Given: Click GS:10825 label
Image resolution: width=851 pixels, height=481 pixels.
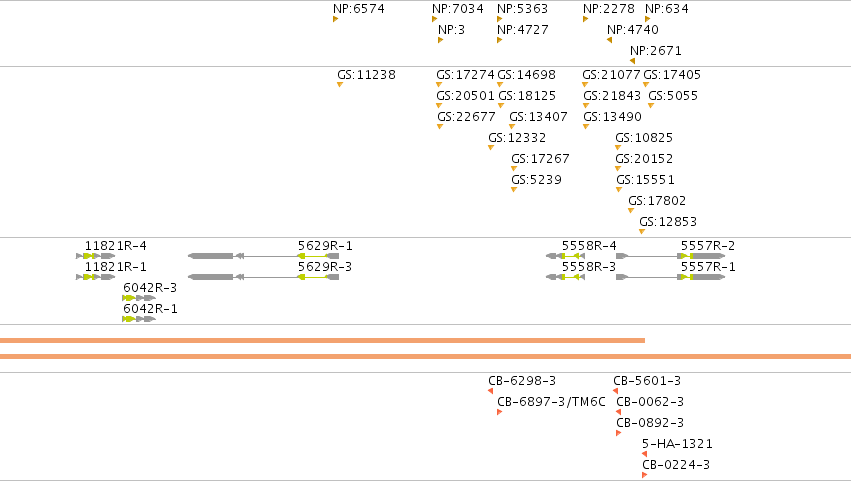Looking at the screenshot, I should [644, 138].
